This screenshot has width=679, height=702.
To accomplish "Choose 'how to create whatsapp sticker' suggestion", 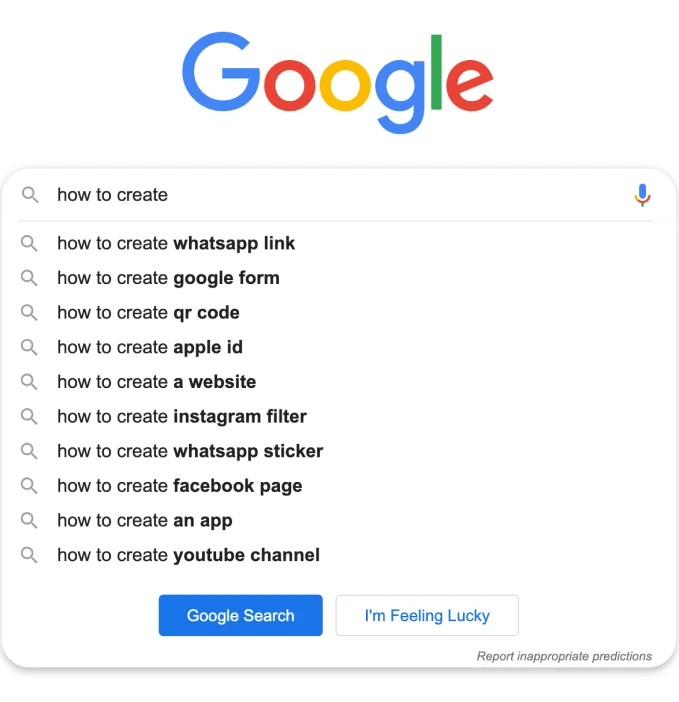I will pos(190,451).
